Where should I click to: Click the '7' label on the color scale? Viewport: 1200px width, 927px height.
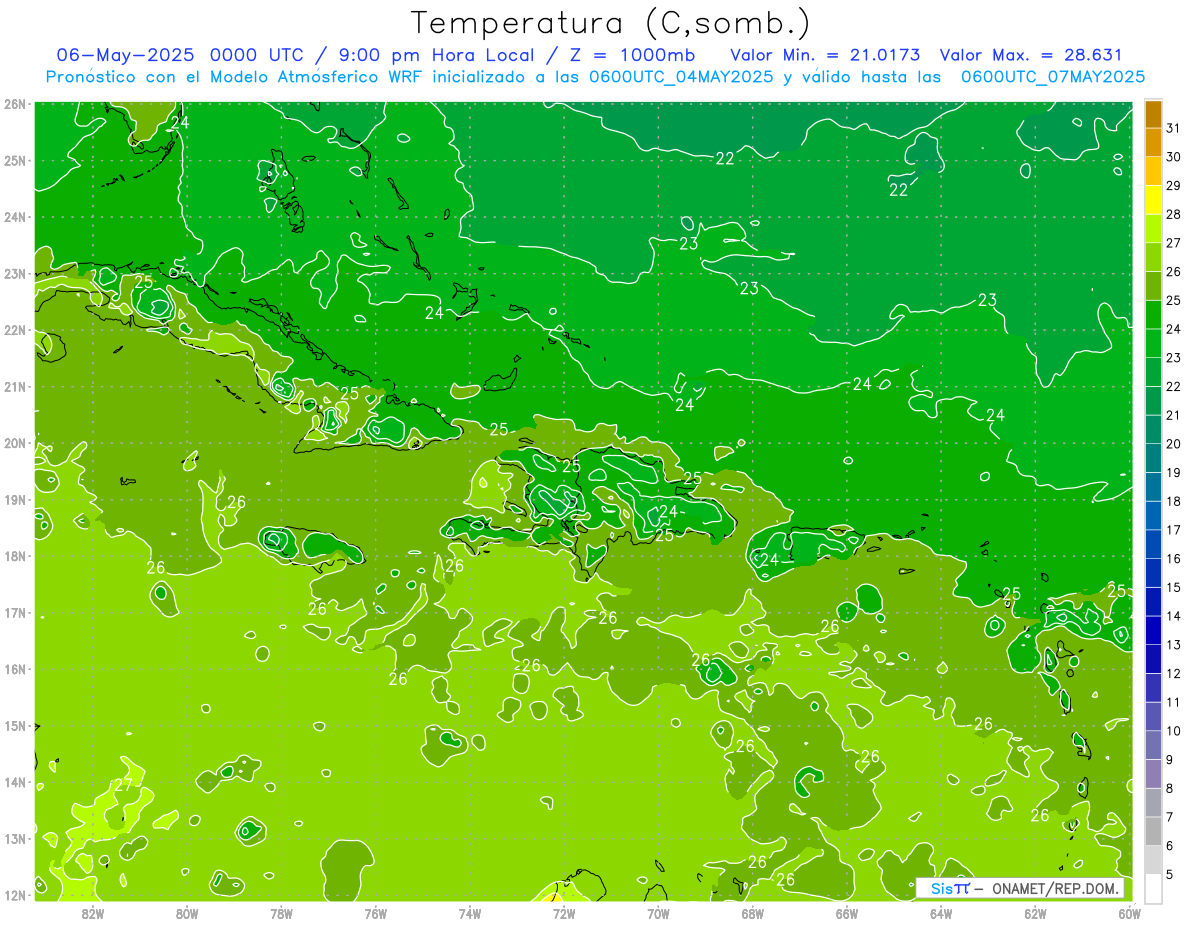coord(1170,817)
